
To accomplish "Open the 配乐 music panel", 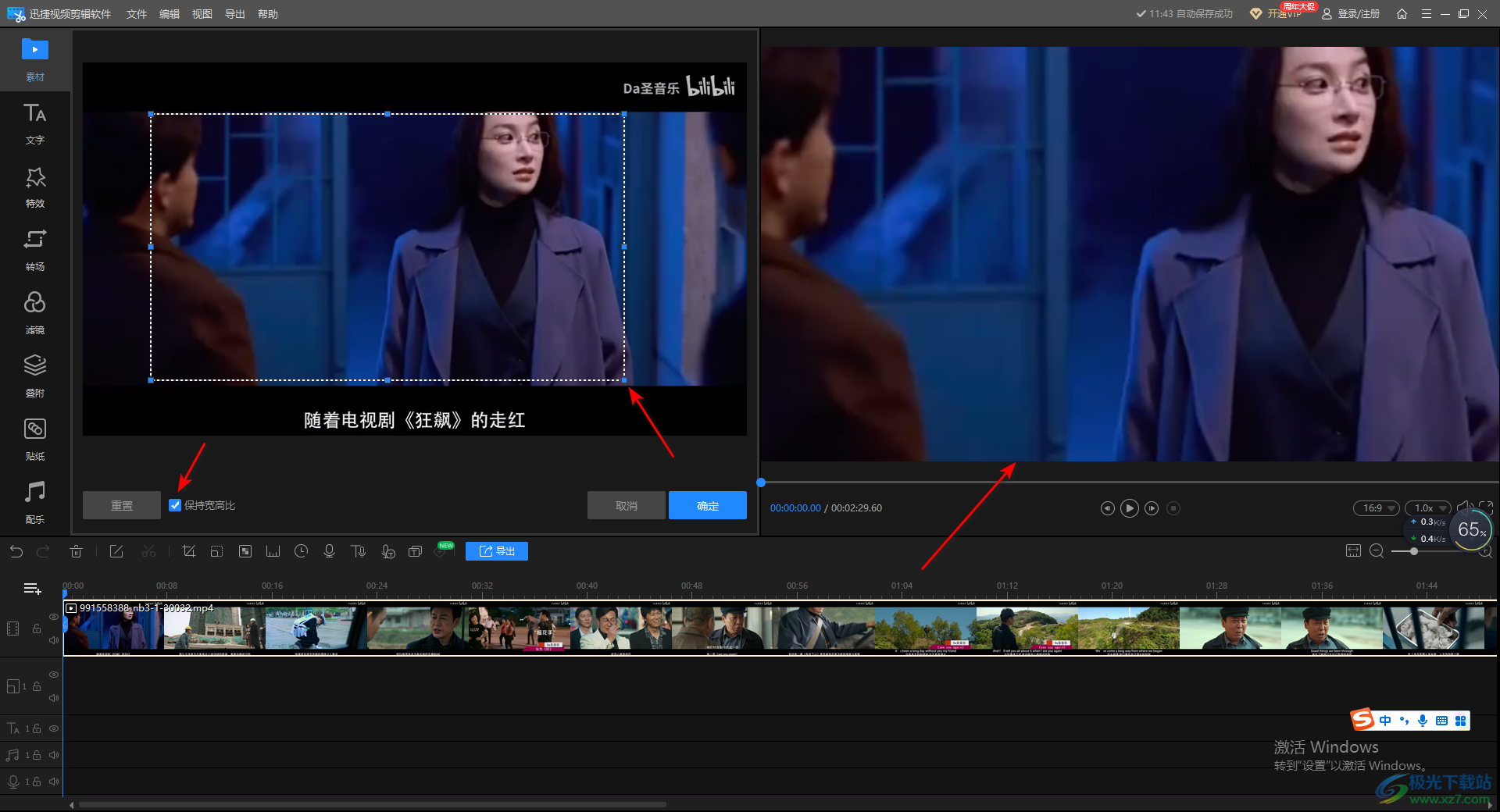I will [x=35, y=503].
